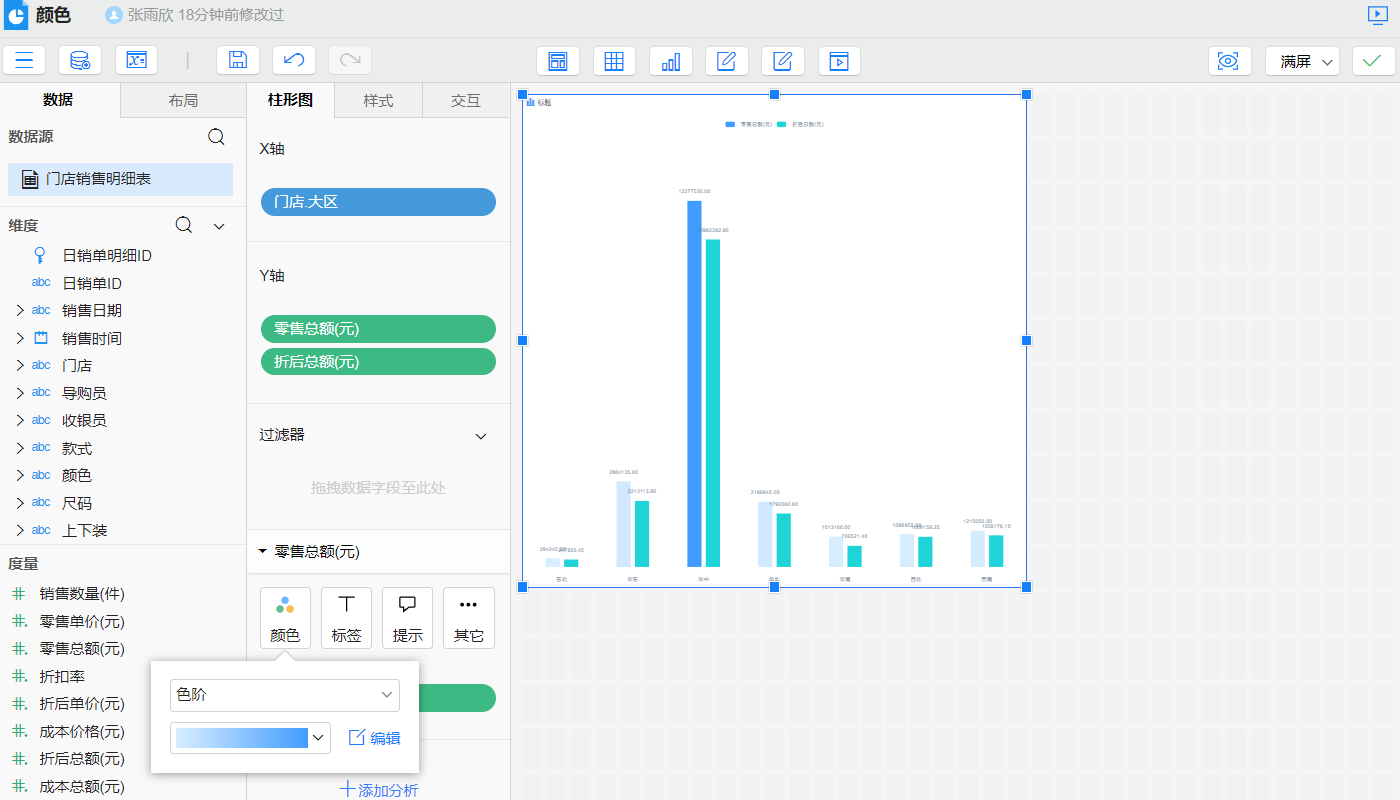Select the 日销单ID dimension

pyautogui.click(x=92, y=283)
